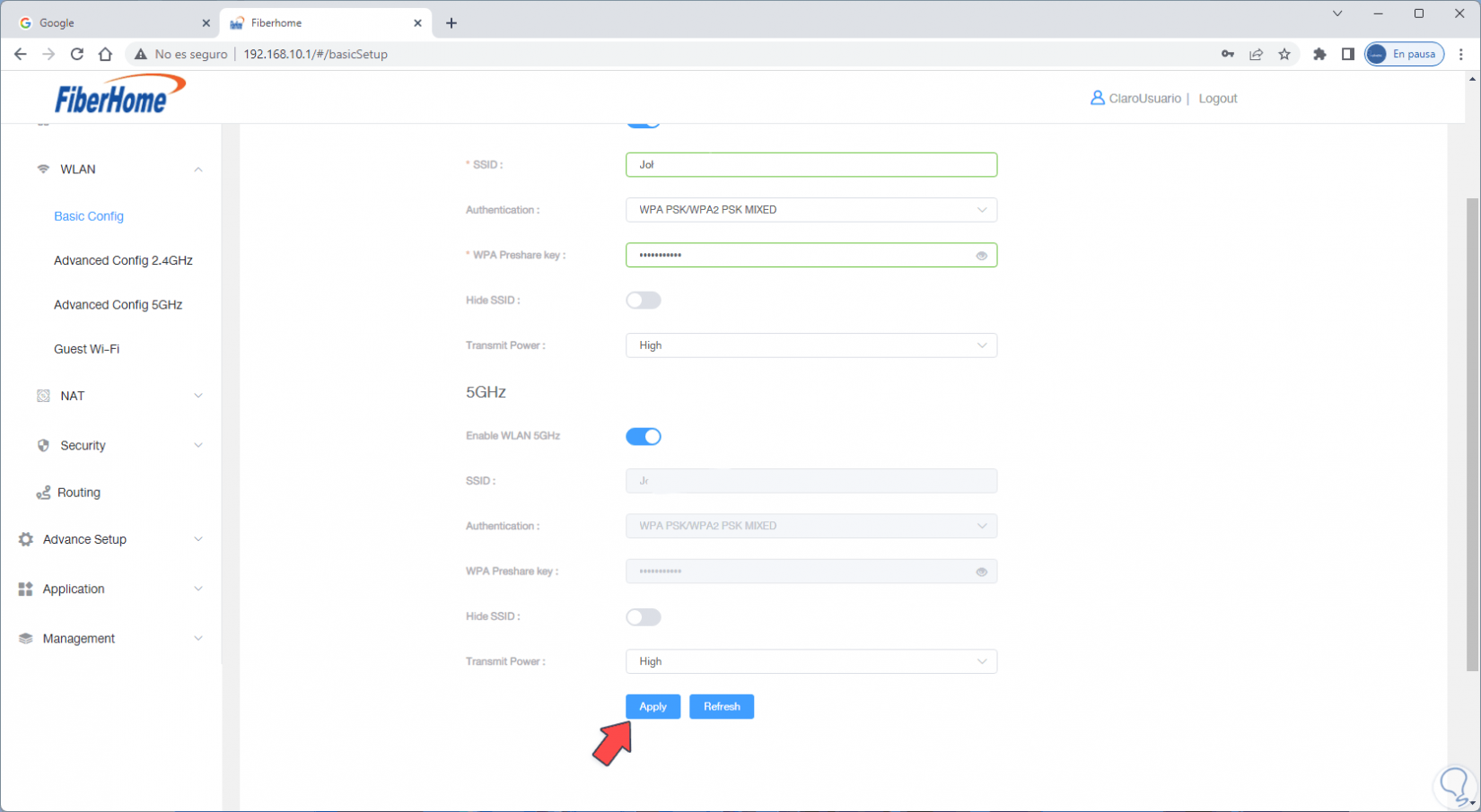Reload the page with the browser refresh icon
Image resolution: width=1481 pixels, height=812 pixels.
coord(77,54)
